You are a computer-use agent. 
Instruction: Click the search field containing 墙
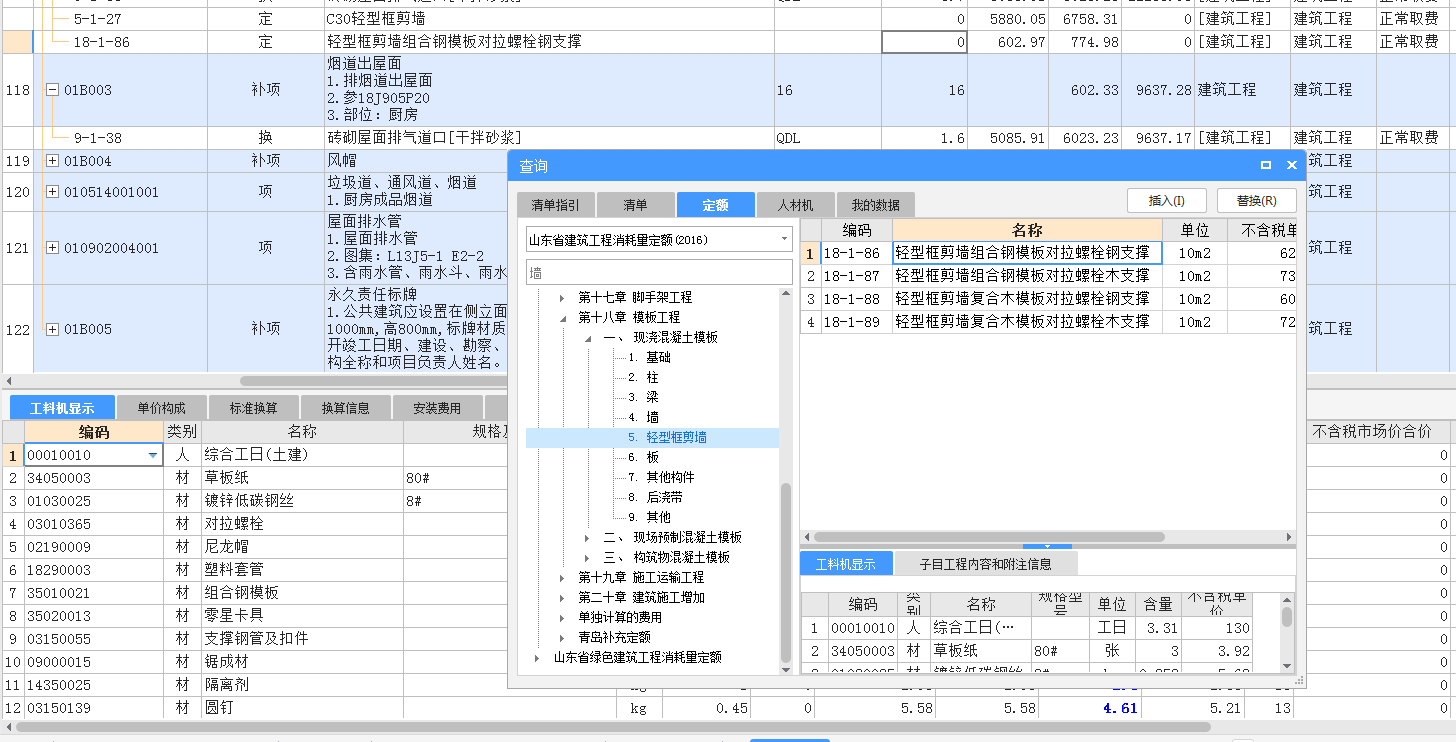point(659,272)
